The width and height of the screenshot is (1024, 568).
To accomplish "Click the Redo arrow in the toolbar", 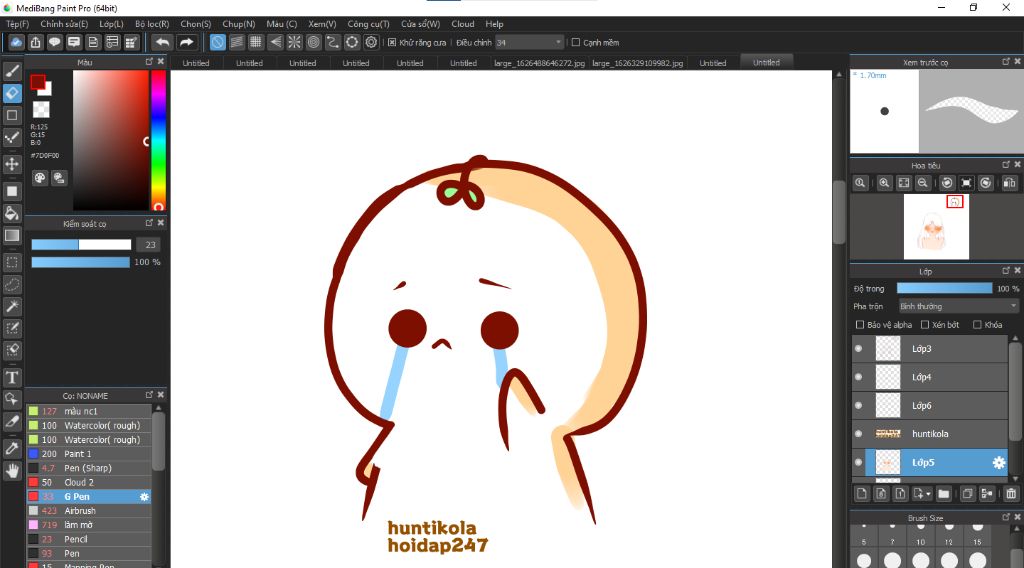I will point(187,42).
